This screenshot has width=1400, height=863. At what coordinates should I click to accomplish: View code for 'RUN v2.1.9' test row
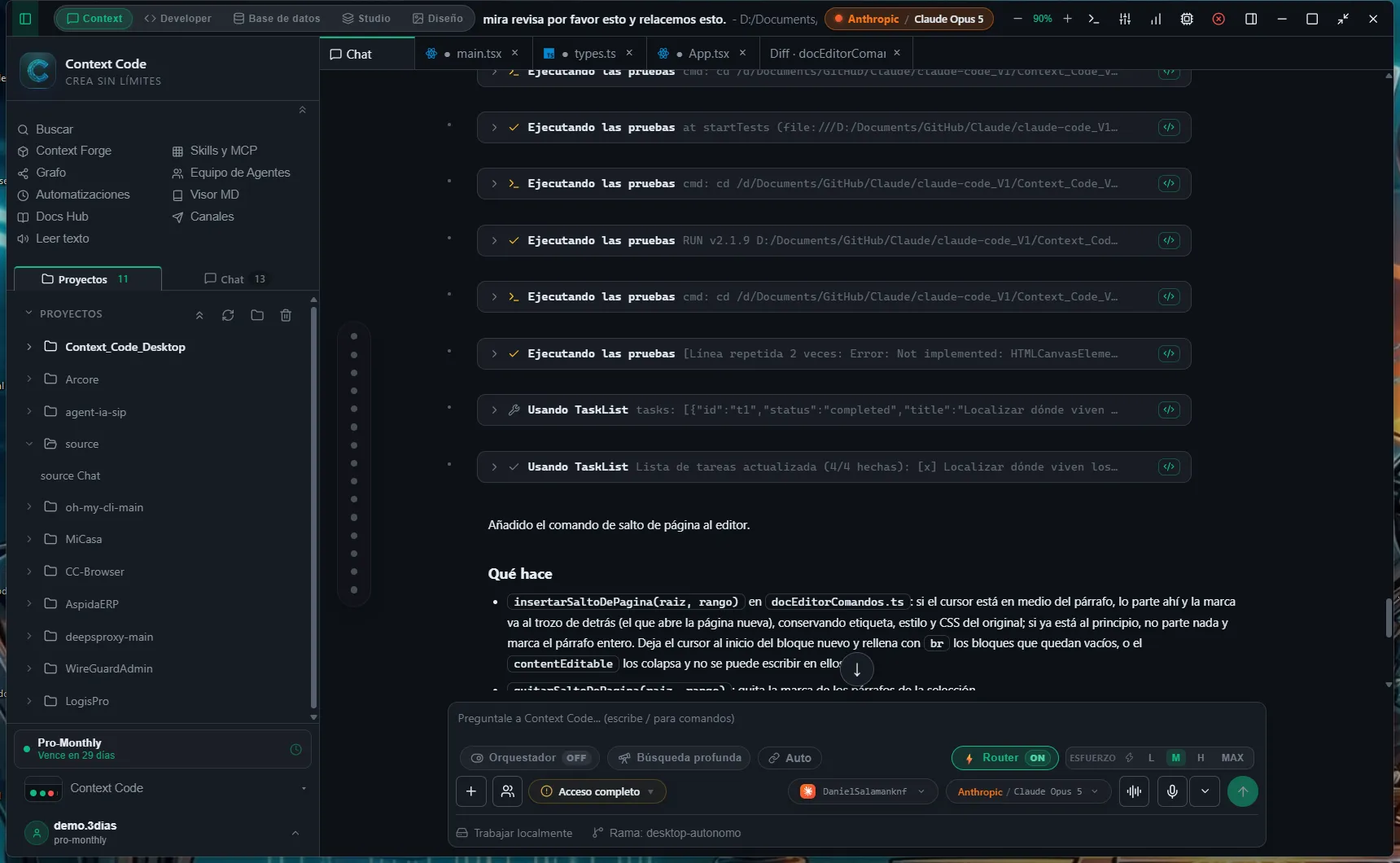(1169, 240)
